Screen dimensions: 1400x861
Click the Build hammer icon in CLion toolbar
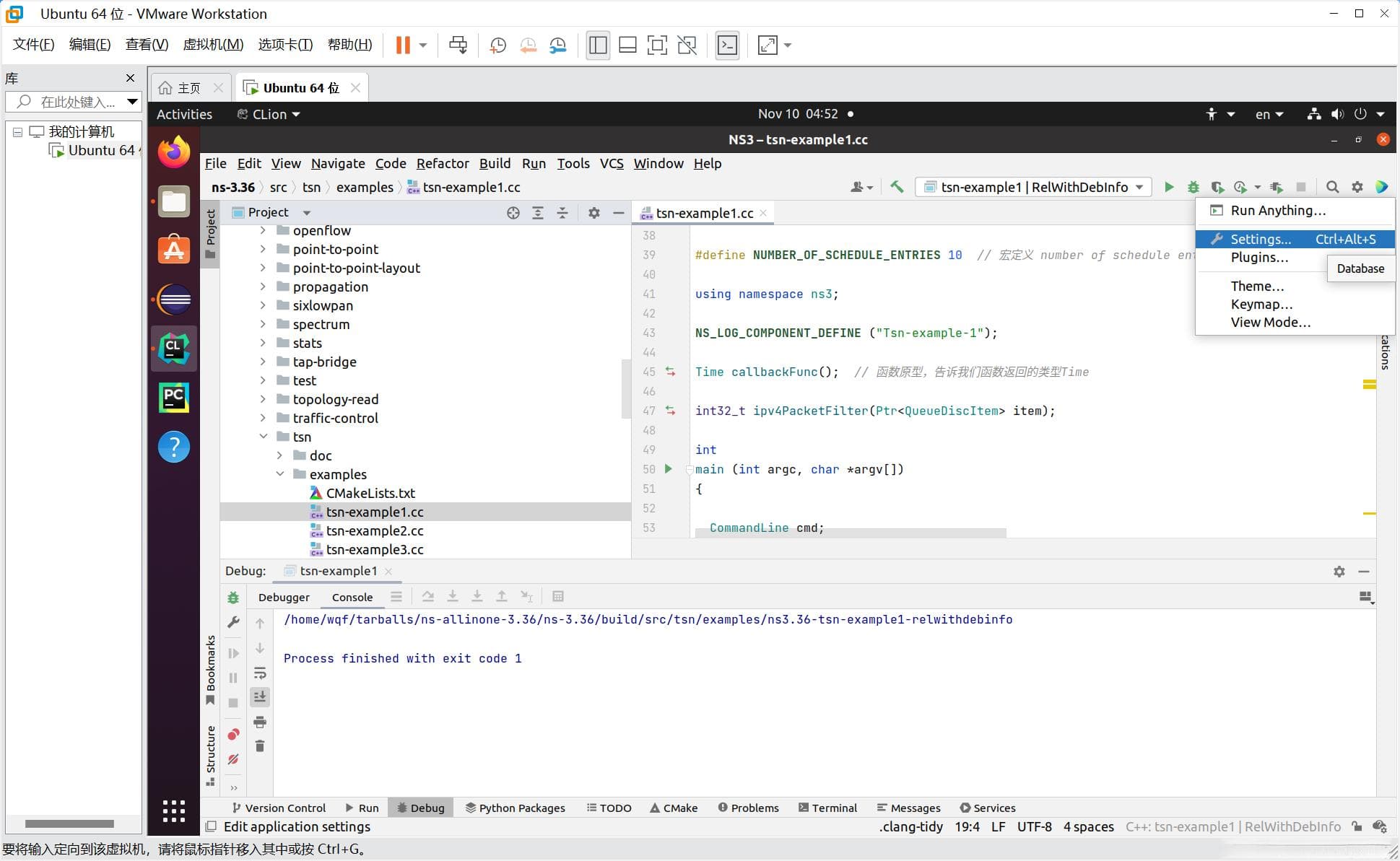[x=897, y=187]
